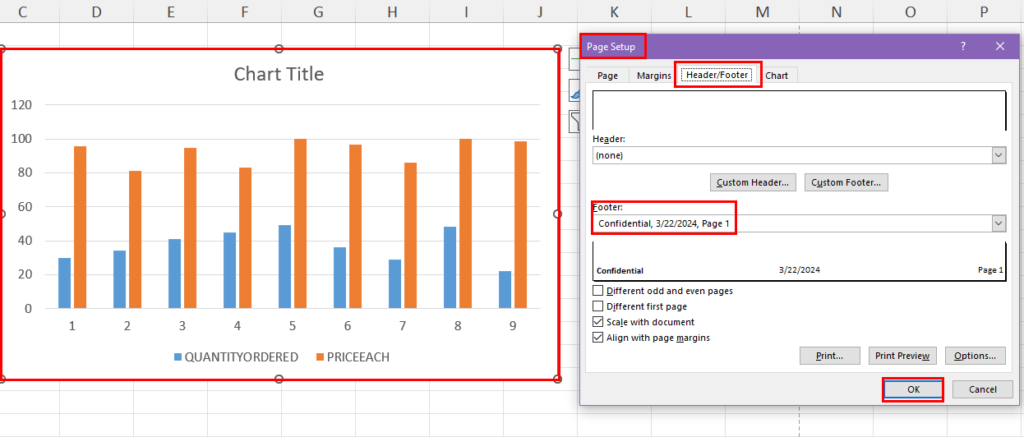Click the horizontal axis label 3

pos(182,325)
